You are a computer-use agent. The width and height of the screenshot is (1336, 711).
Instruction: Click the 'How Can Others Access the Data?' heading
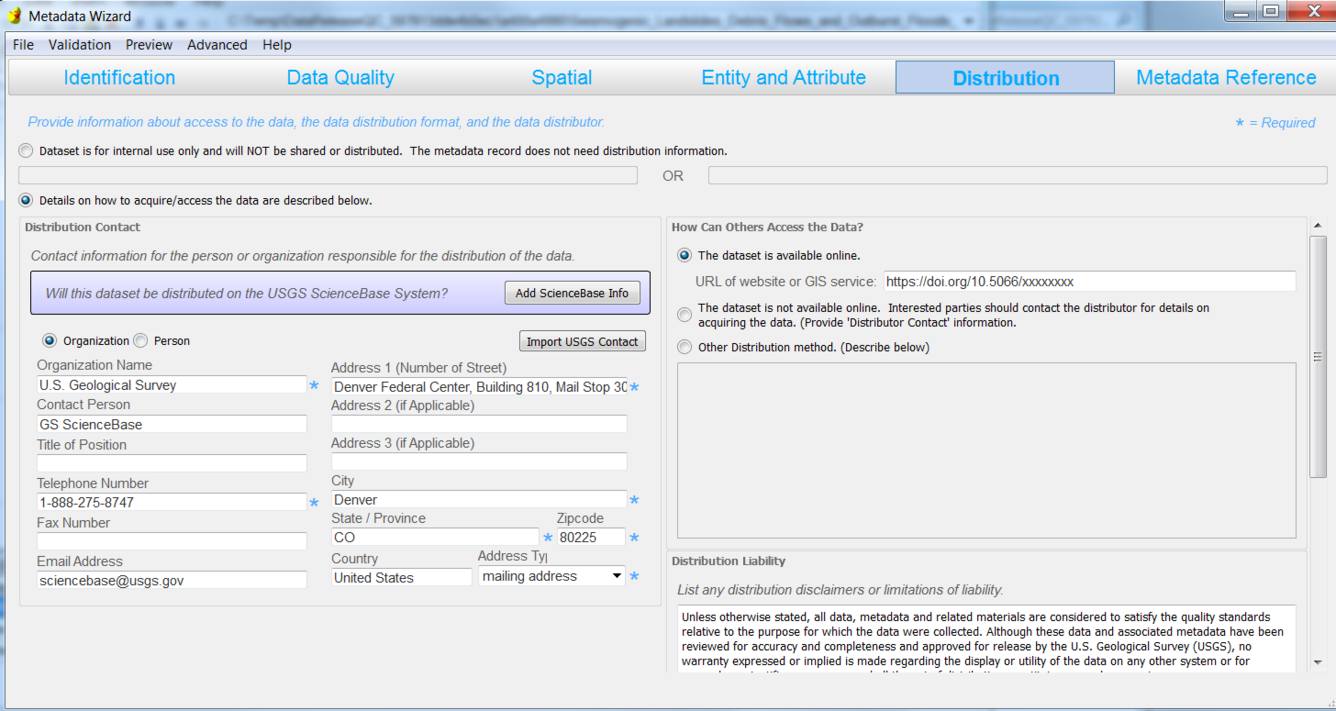click(767, 227)
